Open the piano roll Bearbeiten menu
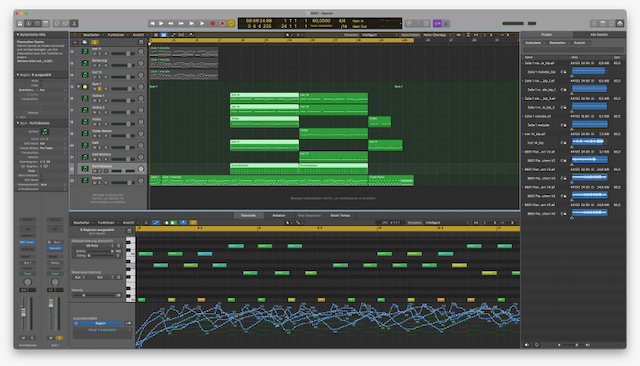Screen dimensions: 640x366 coord(81,223)
